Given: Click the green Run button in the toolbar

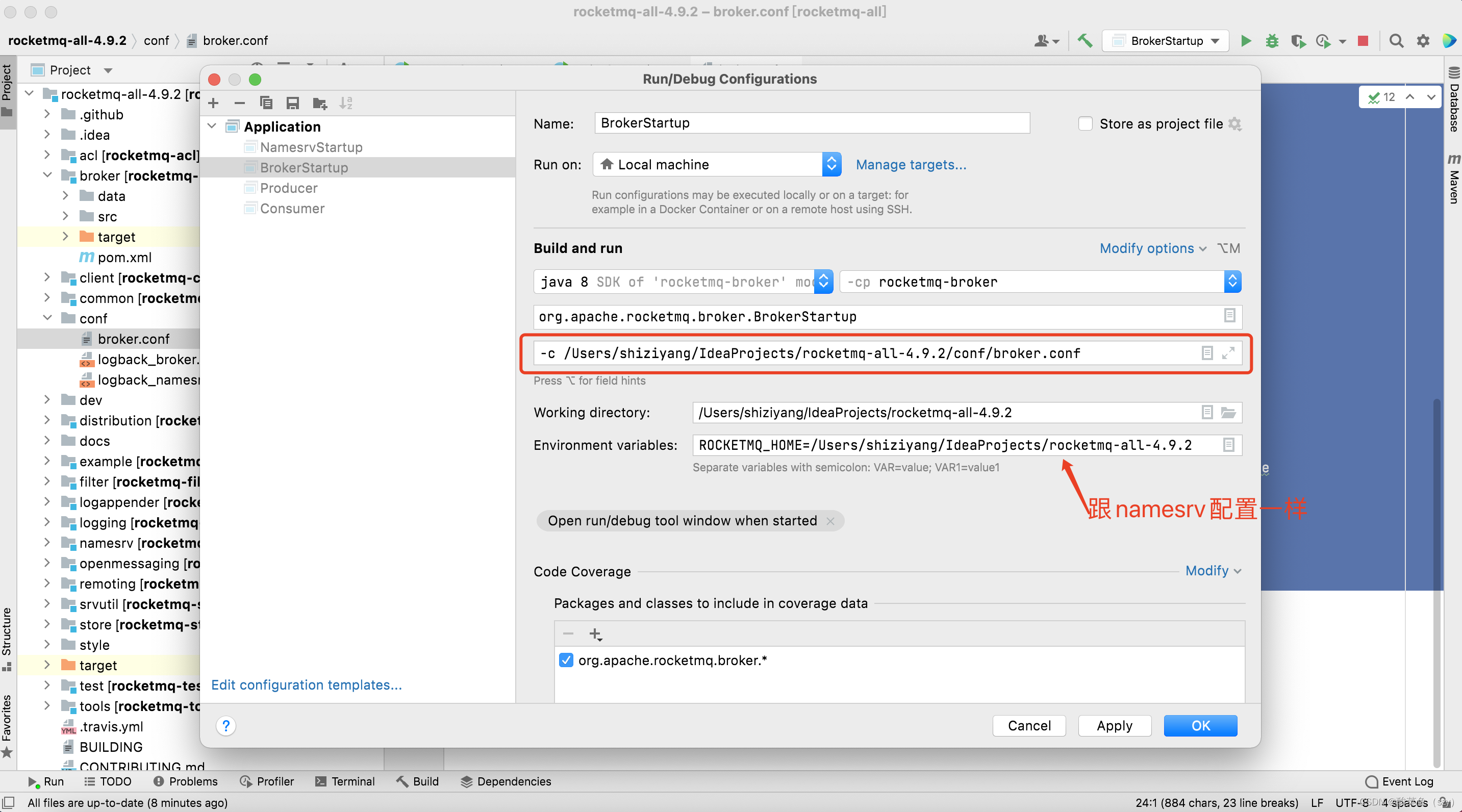Looking at the screenshot, I should click(x=1246, y=41).
